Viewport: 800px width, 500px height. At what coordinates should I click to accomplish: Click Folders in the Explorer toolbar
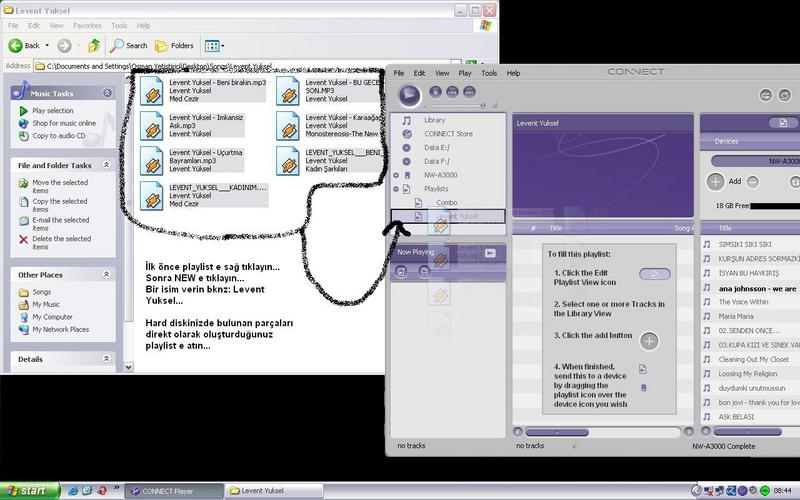click(x=174, y=45)
